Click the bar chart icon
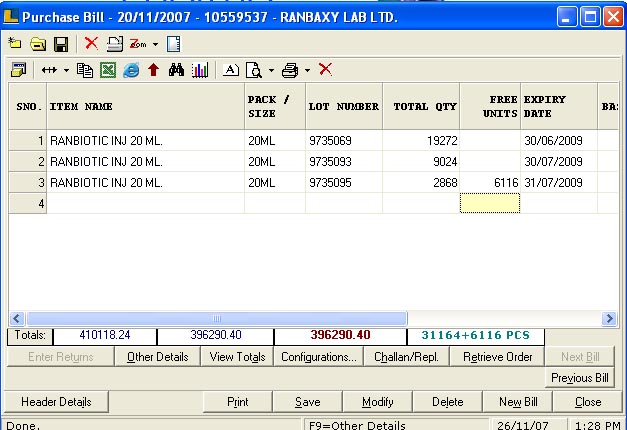This screenshot has width=627, height=430. (200, 70)
